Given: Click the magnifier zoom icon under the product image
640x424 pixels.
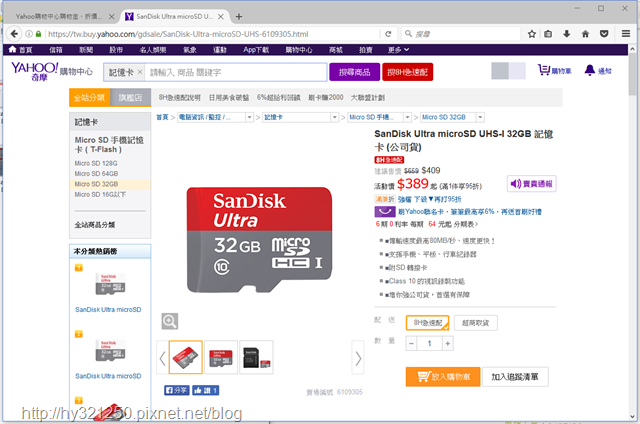Looking at the screenshot, I should pyautogui.click(x=169, y=321).
